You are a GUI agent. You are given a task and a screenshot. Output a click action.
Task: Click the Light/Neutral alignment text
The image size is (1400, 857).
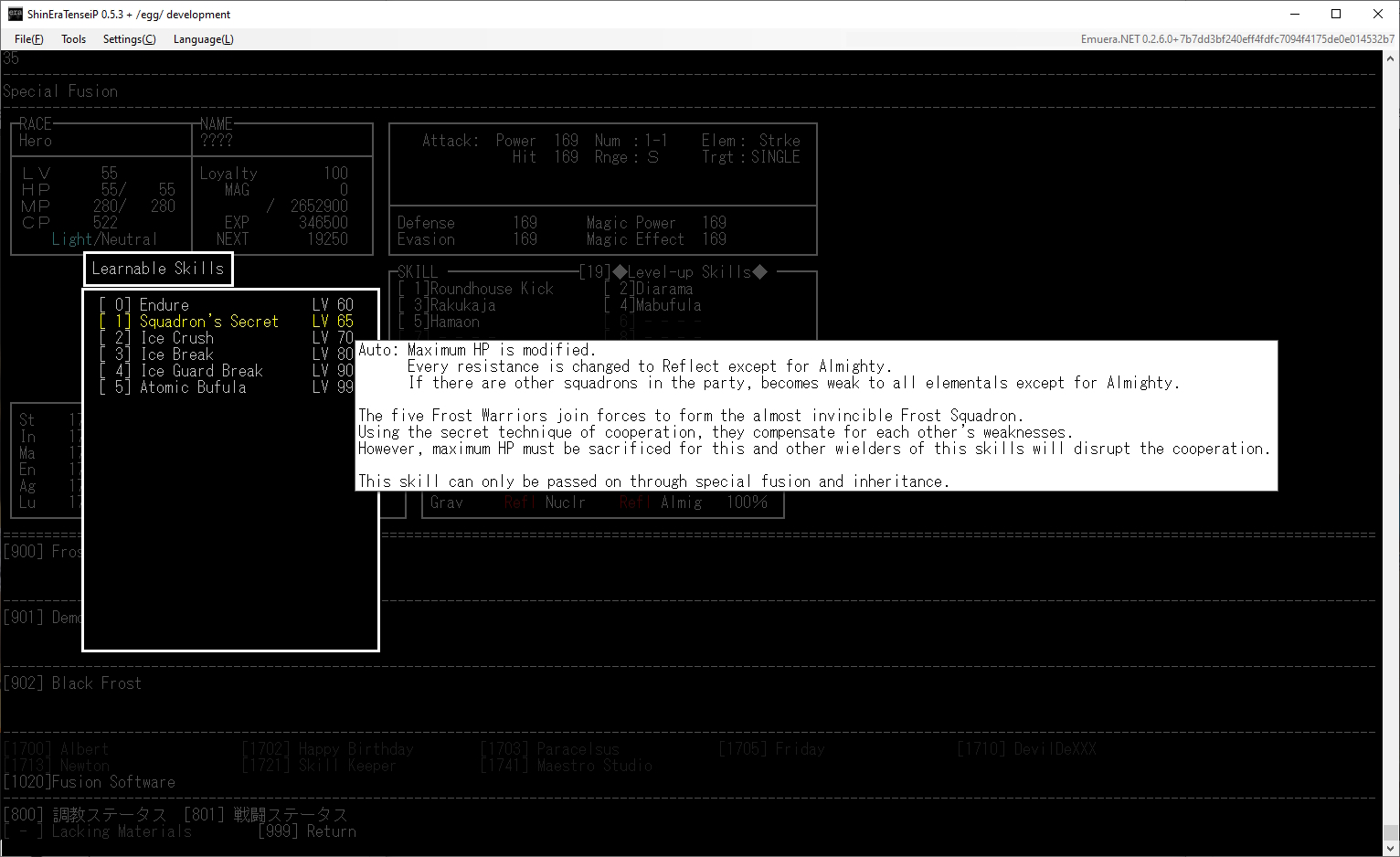(x=104, y=239)
